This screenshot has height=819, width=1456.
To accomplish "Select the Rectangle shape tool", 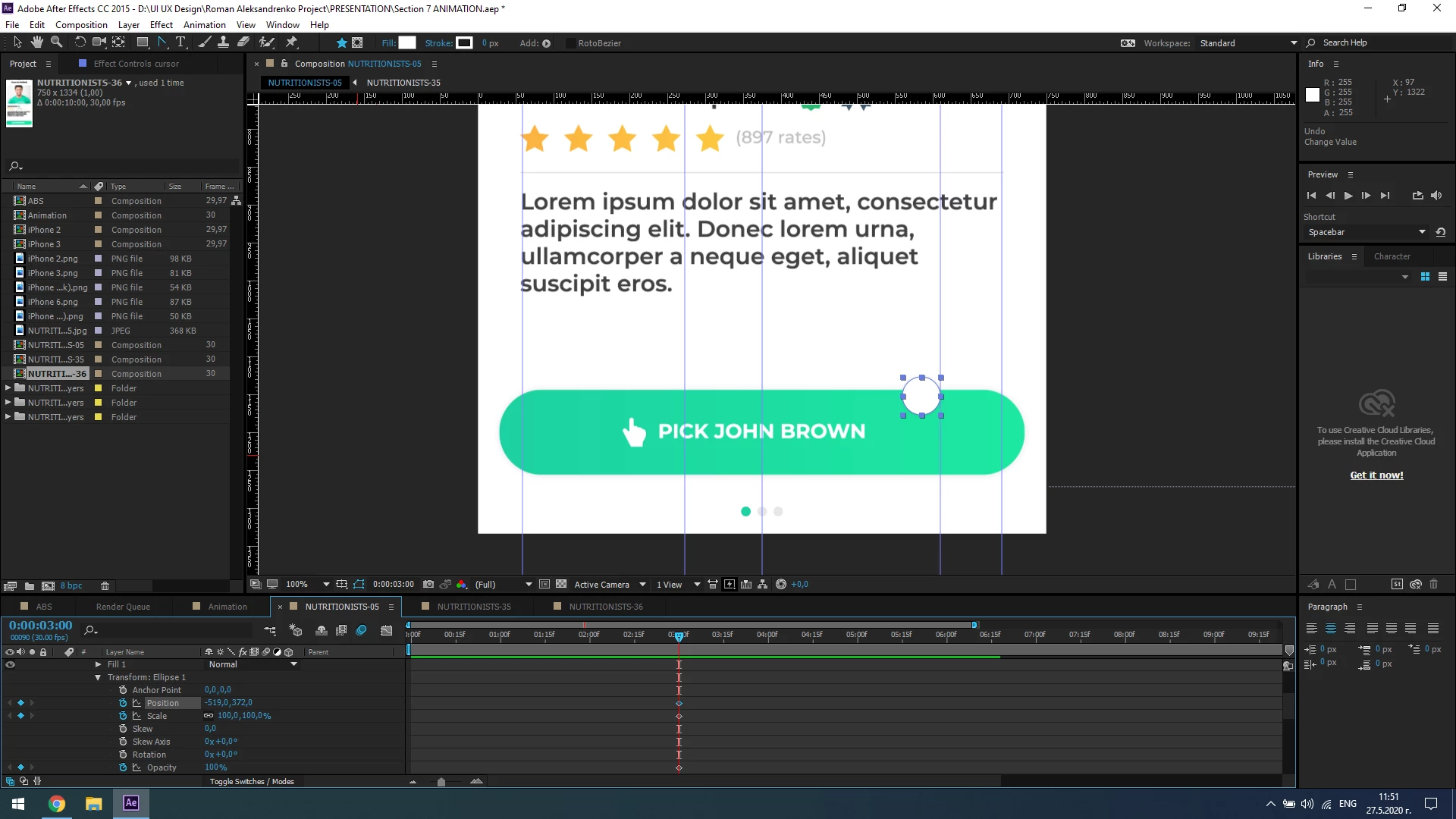I will pos(143,42).
